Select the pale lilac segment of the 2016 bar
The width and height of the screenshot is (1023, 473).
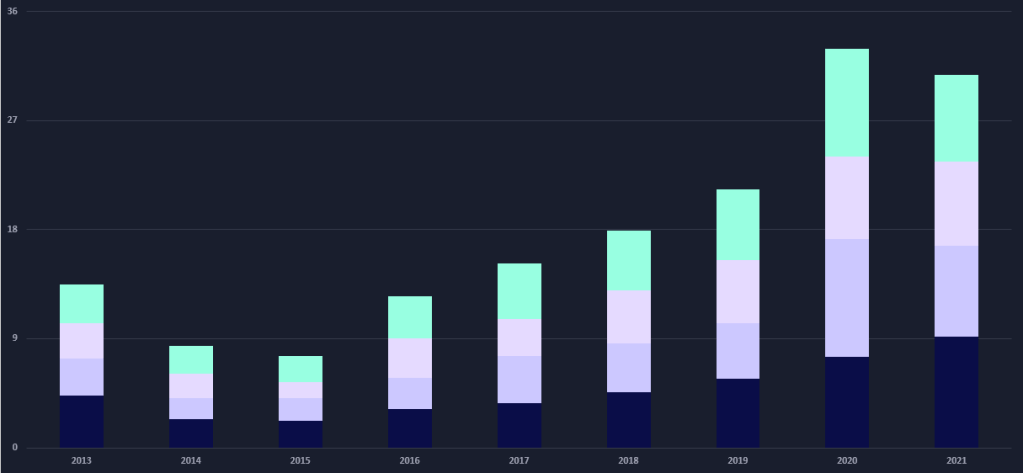[x=410, y=357]
